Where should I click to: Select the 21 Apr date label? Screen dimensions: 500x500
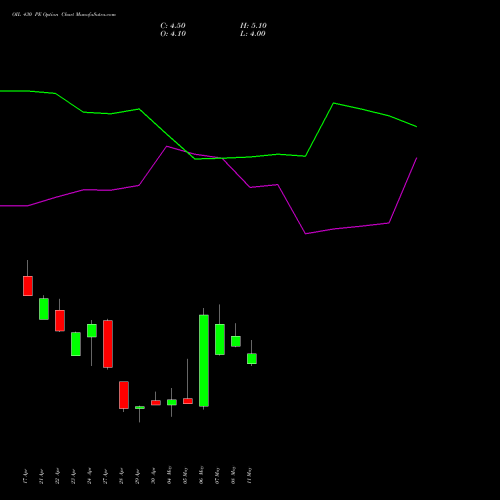coord(42,476)
